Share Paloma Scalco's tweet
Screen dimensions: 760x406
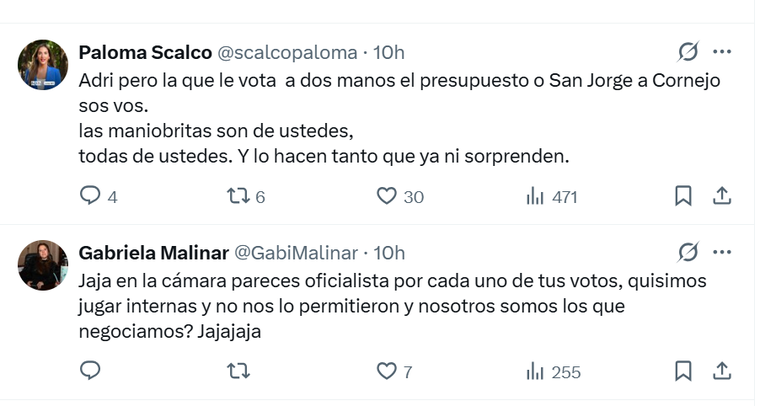click(x=720, y=197)
